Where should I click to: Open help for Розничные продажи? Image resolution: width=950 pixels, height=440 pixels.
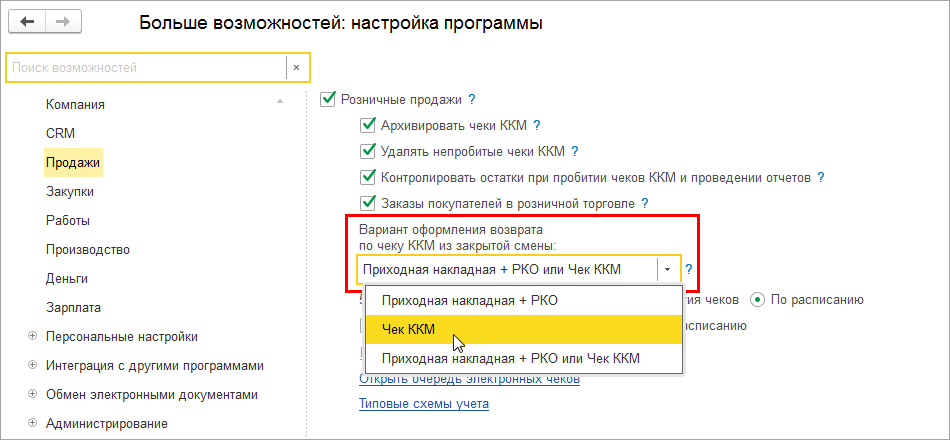(471, 100)
